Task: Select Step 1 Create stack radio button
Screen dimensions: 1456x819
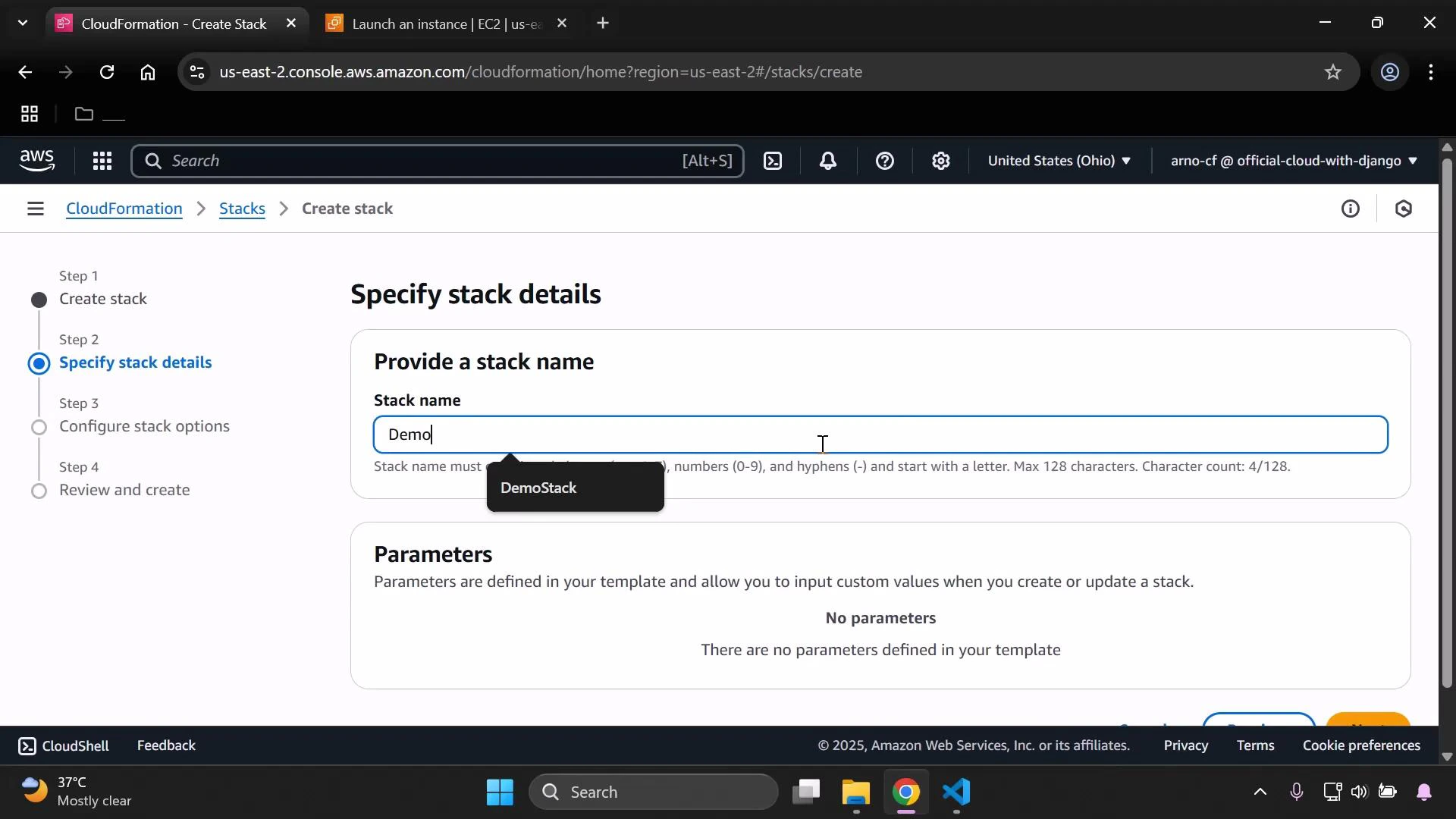Action: (x=39, y=300)
